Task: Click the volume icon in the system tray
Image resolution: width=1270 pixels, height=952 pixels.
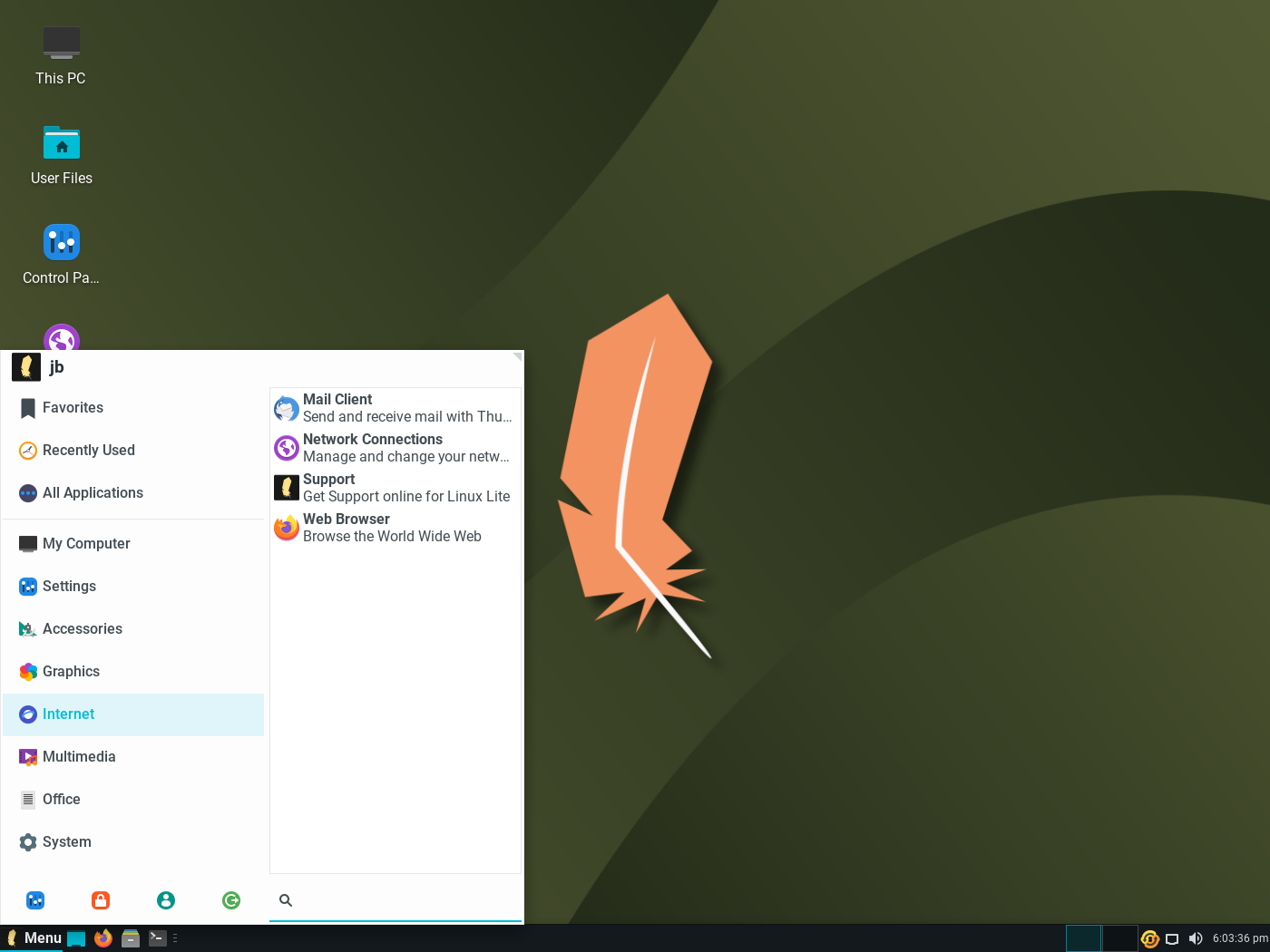Action: point(1196,938)
